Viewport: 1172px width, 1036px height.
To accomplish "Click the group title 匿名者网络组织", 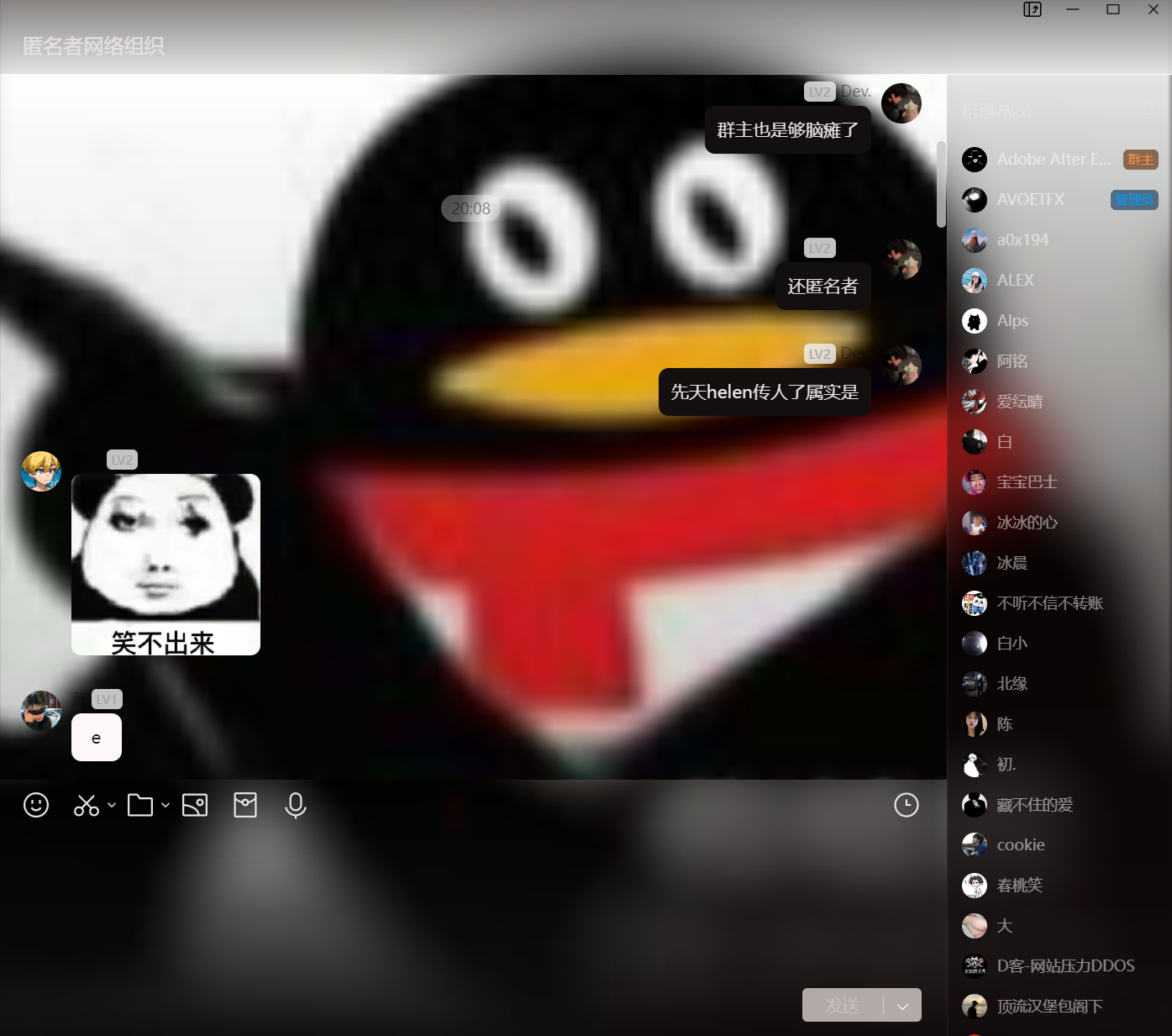I will (x=93, y=46).
